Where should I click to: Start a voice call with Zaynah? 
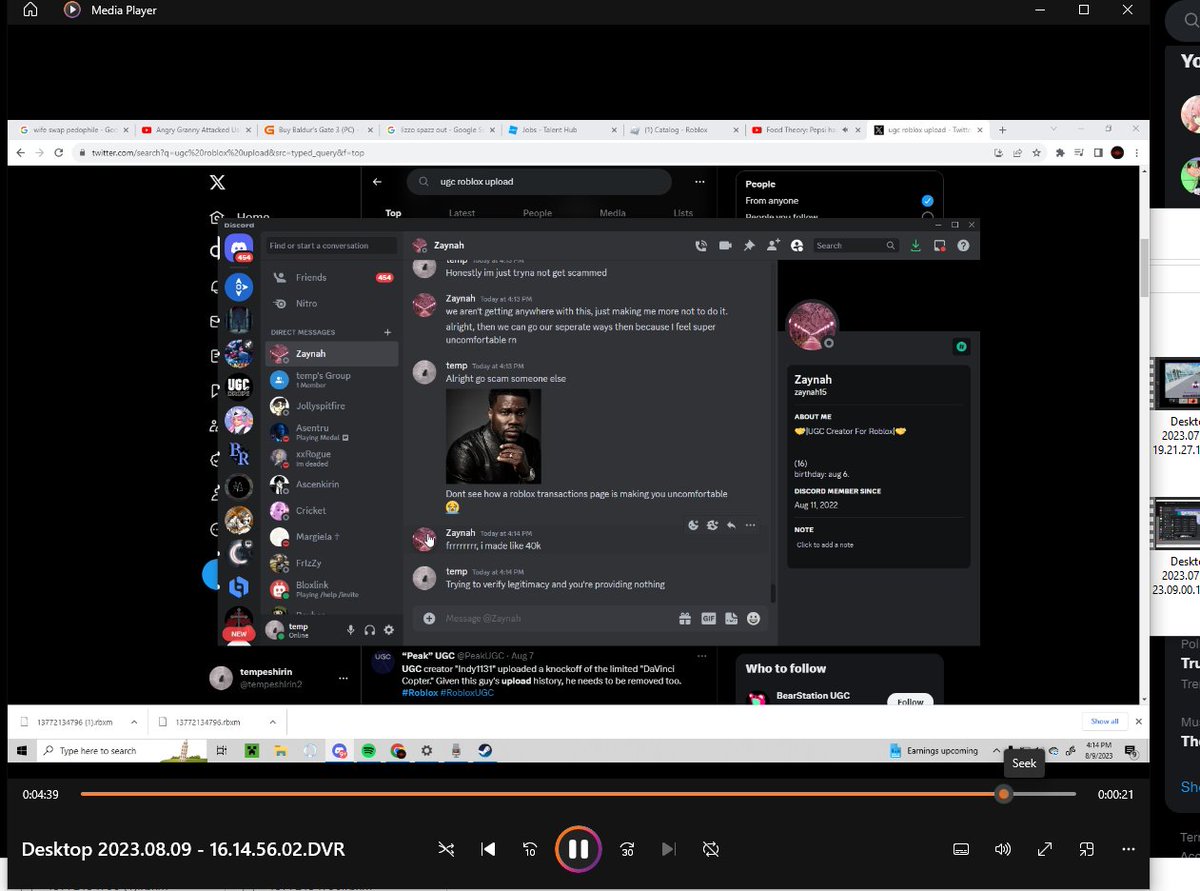click(702, 245)
